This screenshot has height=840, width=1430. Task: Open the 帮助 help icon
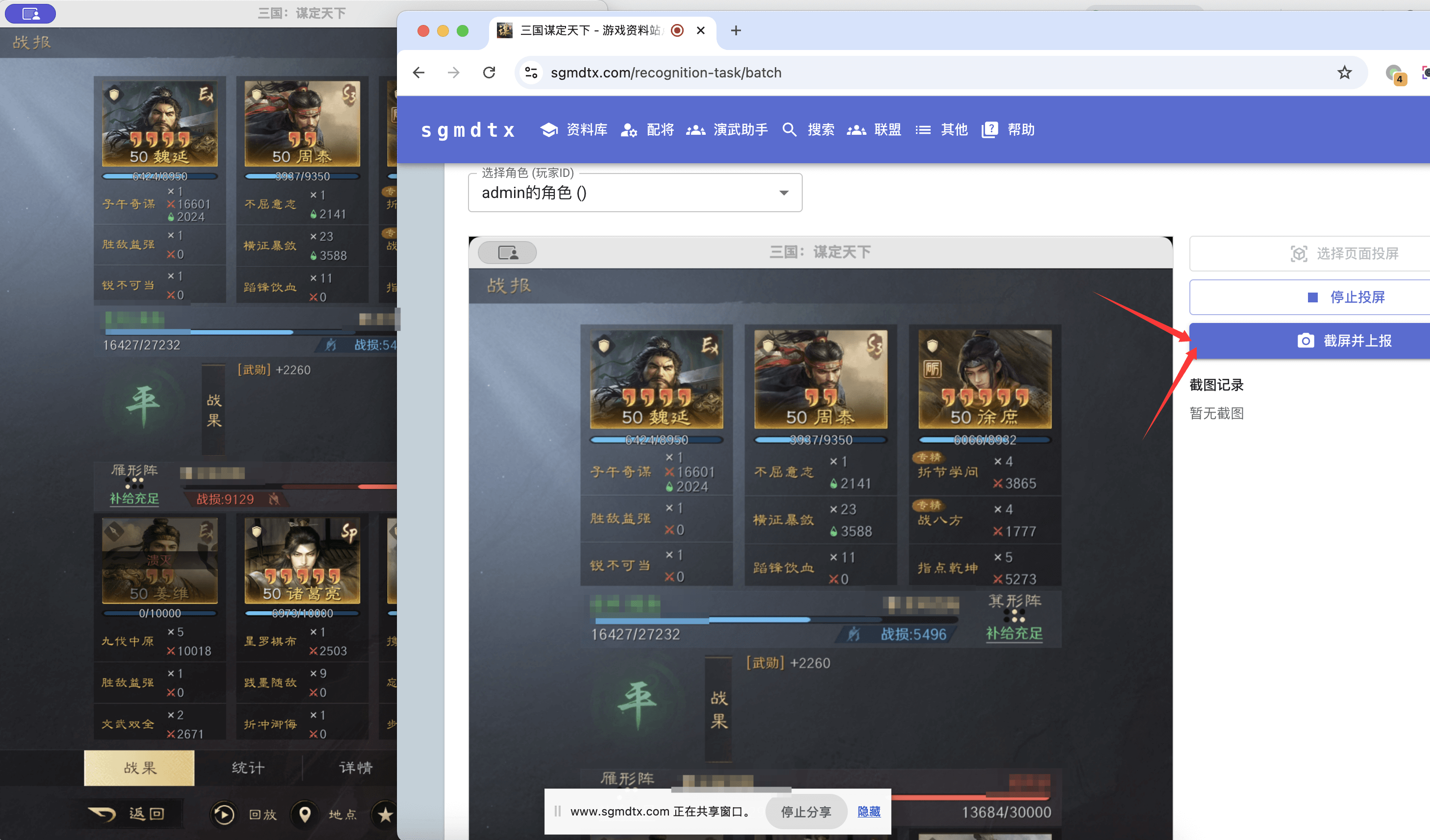(x=989, y=129)
